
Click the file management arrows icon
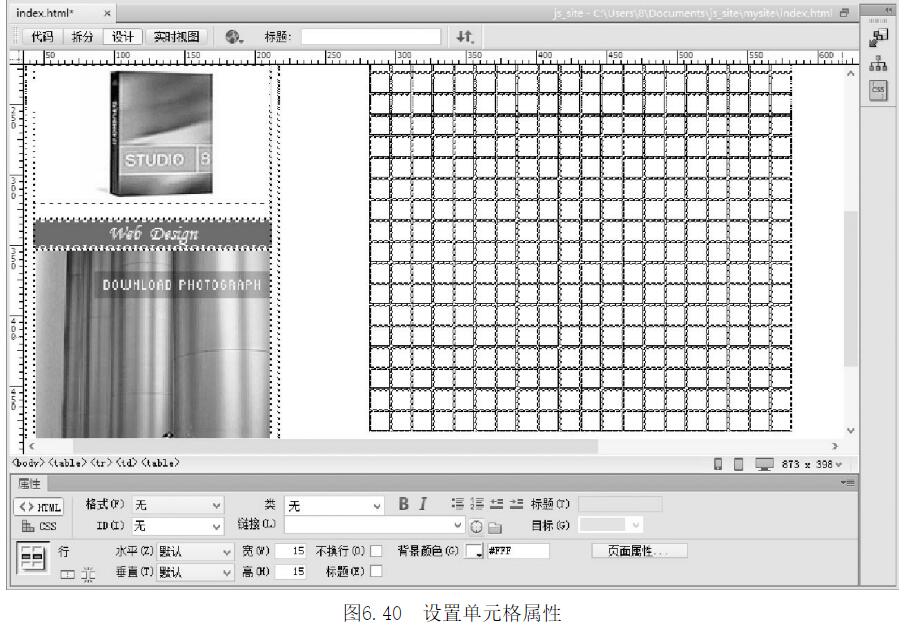pos(463,37)
